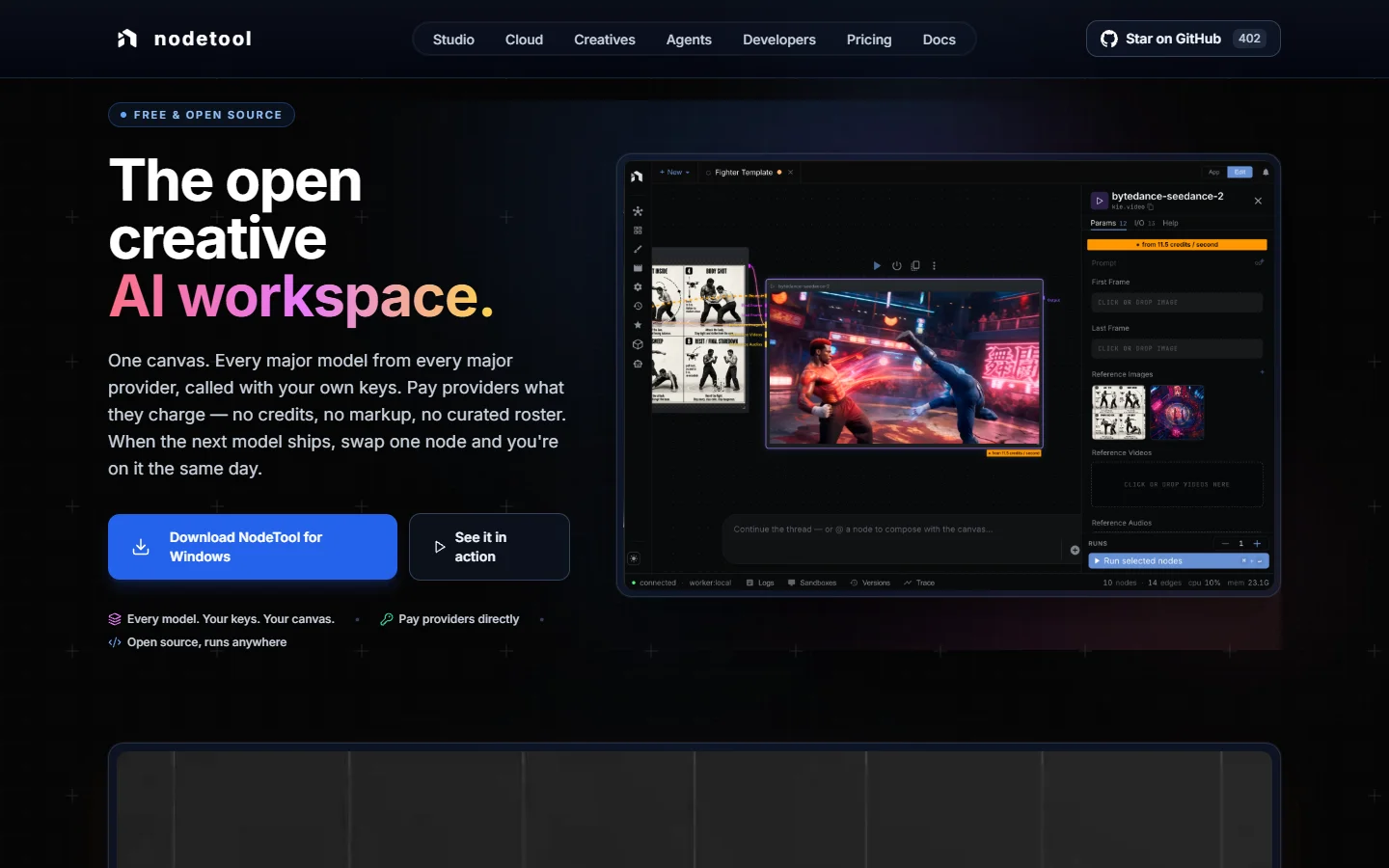Add a reference image with the plus icon
Screen dimensions: 1389x868
1262,372
